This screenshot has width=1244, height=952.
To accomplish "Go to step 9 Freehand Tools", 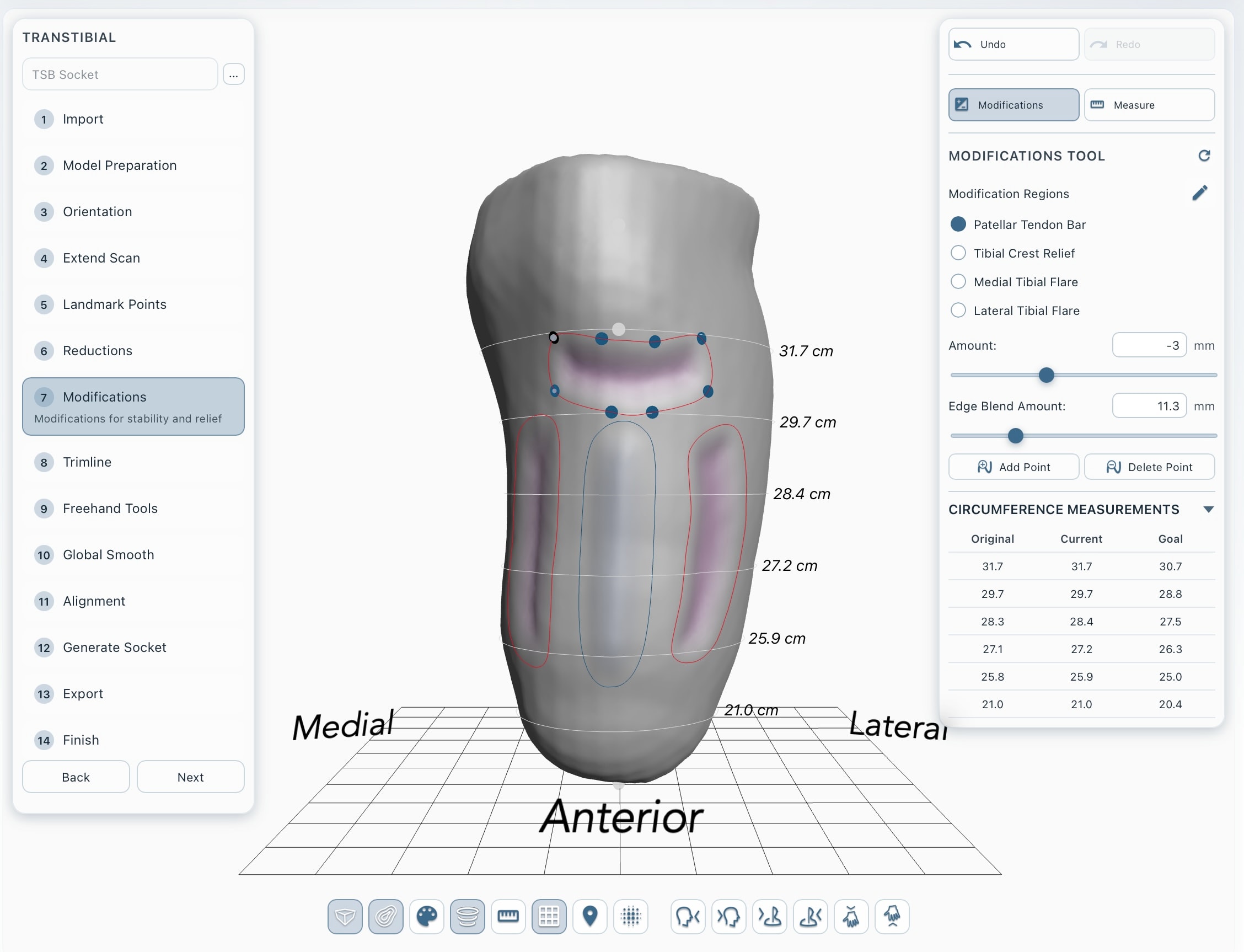I will pyautogui.click(x=133, y=509).
